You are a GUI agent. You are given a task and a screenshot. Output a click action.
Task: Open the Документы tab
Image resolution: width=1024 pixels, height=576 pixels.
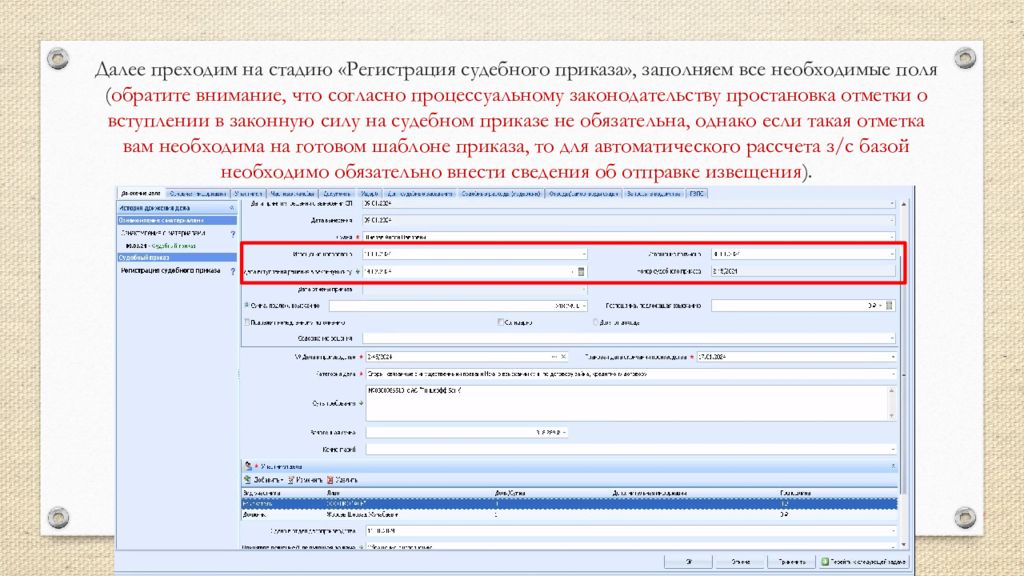point(338,194)
